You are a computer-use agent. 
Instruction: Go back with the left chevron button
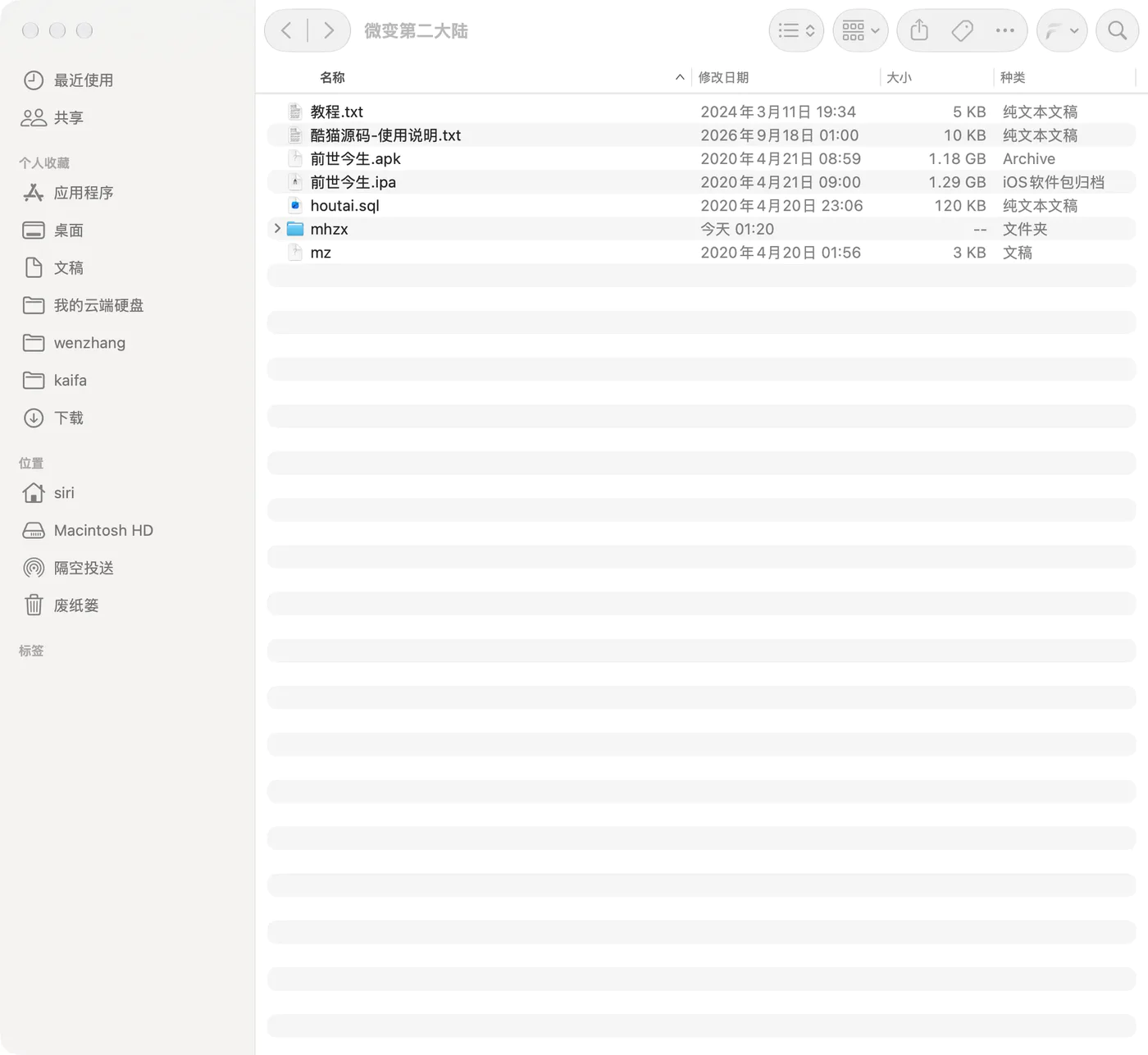point(286,31)
